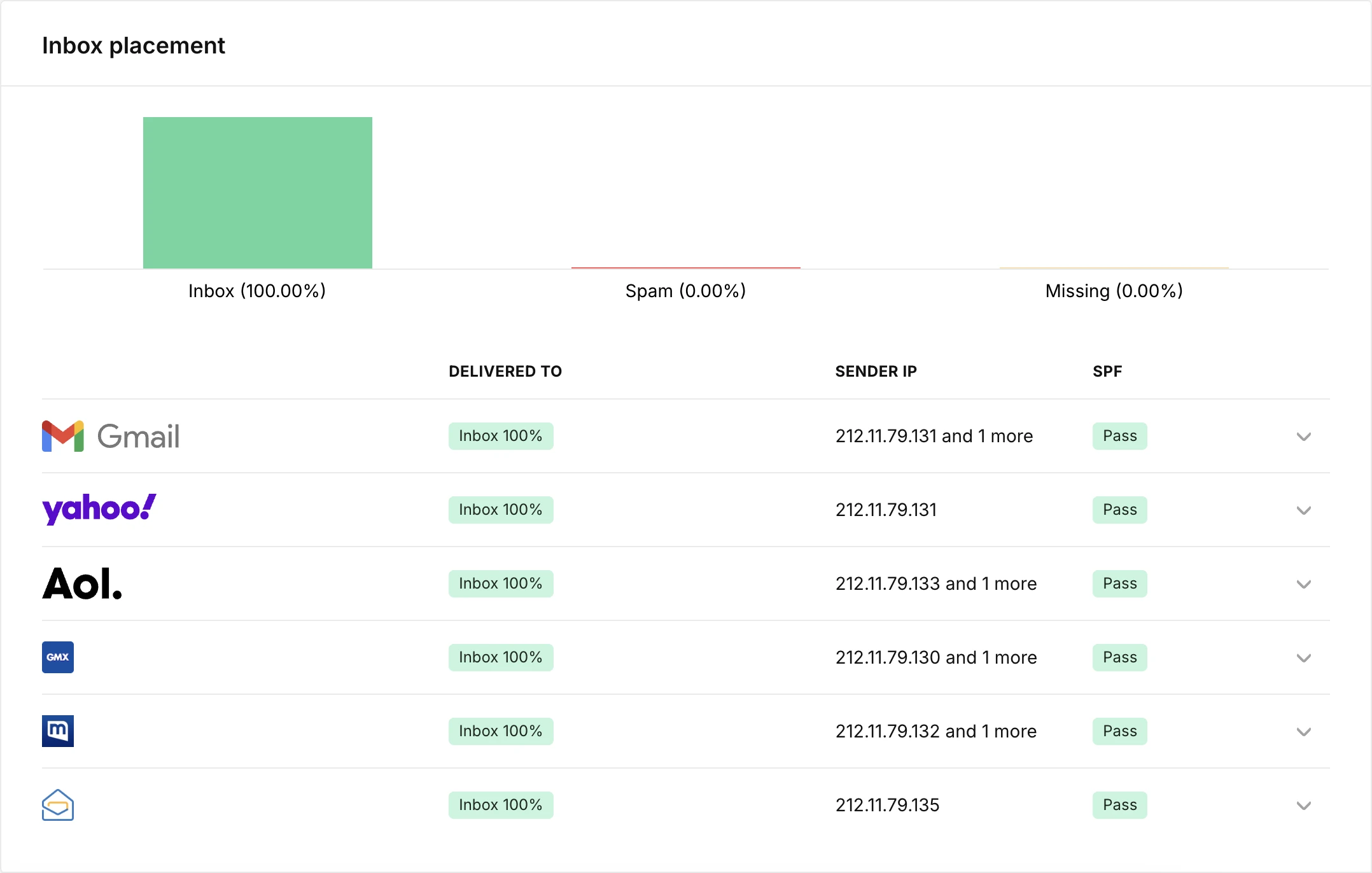Click the GMX provider icon
The image size is (1372, 873).
(58, 657)
